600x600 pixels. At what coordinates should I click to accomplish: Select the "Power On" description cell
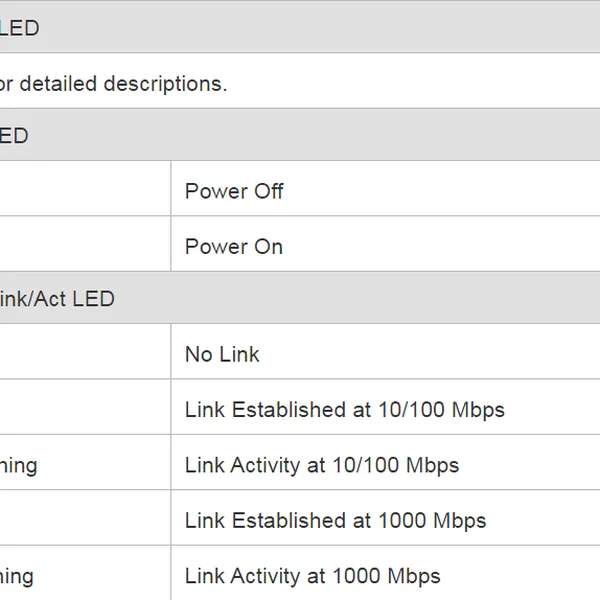tap(234, 247)
